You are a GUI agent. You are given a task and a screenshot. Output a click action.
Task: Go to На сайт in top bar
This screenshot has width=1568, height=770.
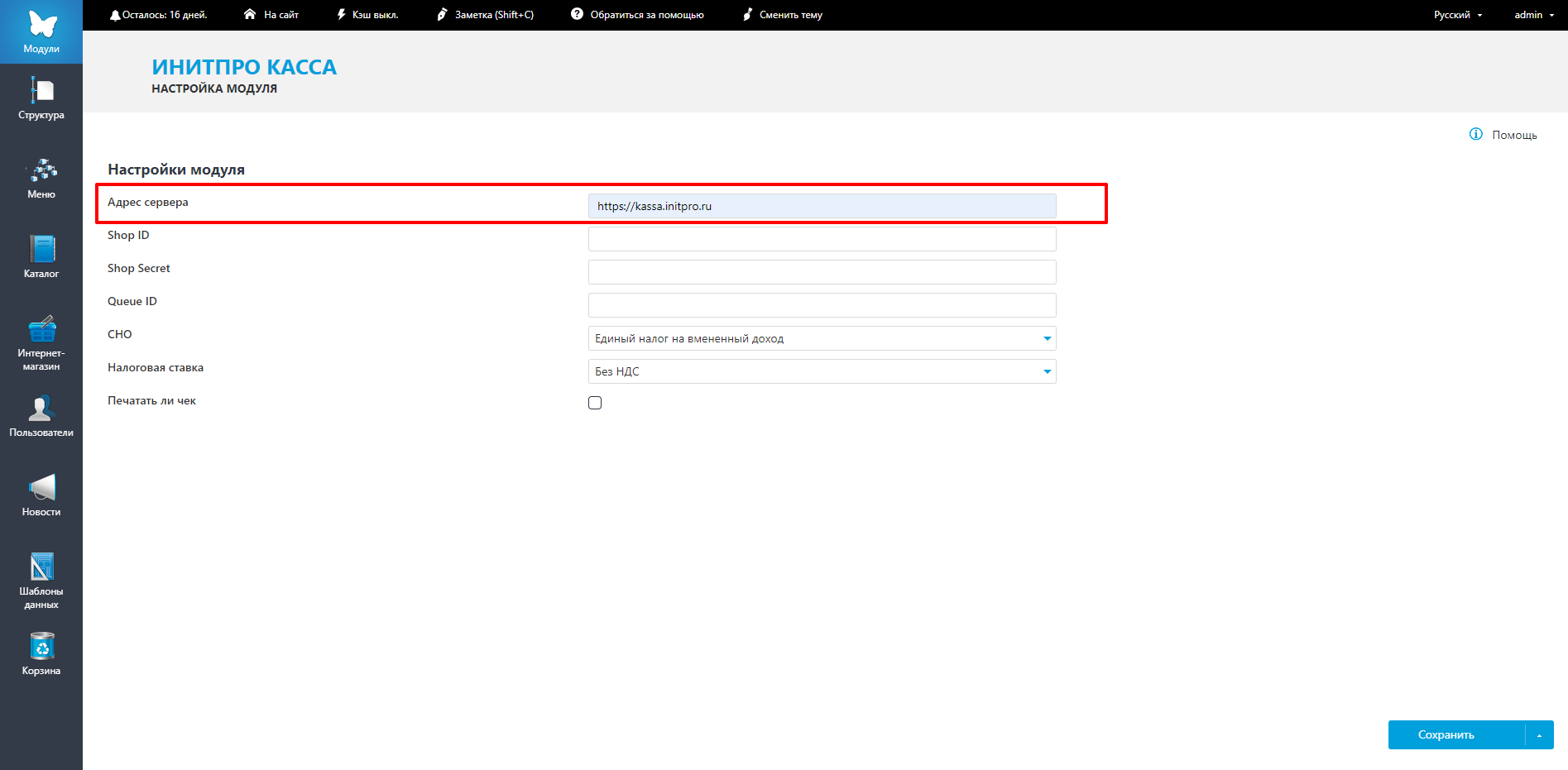point(281,15)
